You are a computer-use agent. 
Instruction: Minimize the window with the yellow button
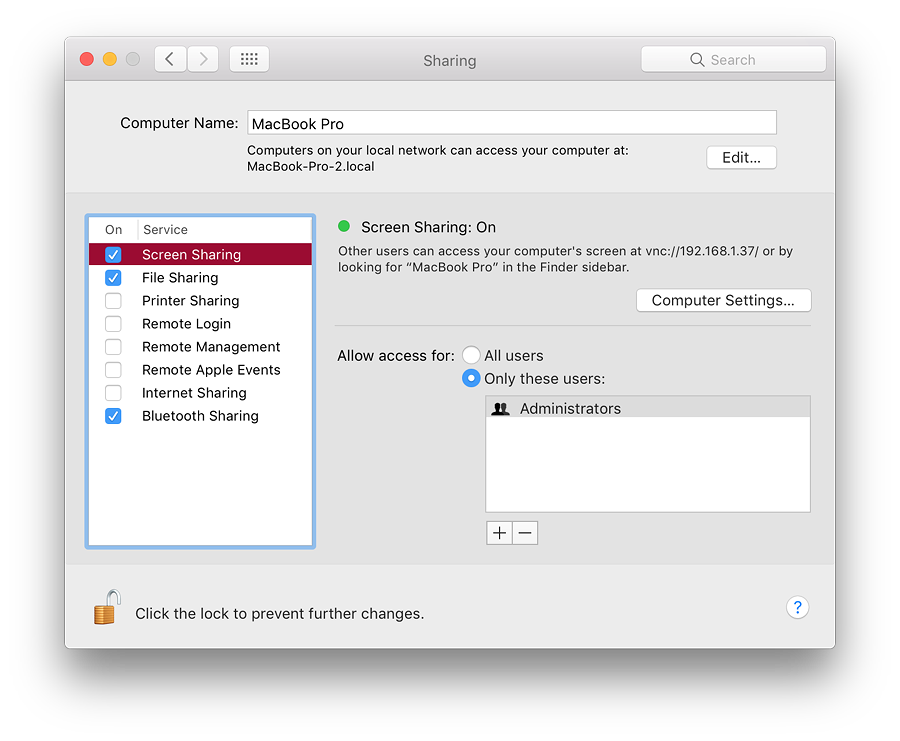tap(110, 59)
